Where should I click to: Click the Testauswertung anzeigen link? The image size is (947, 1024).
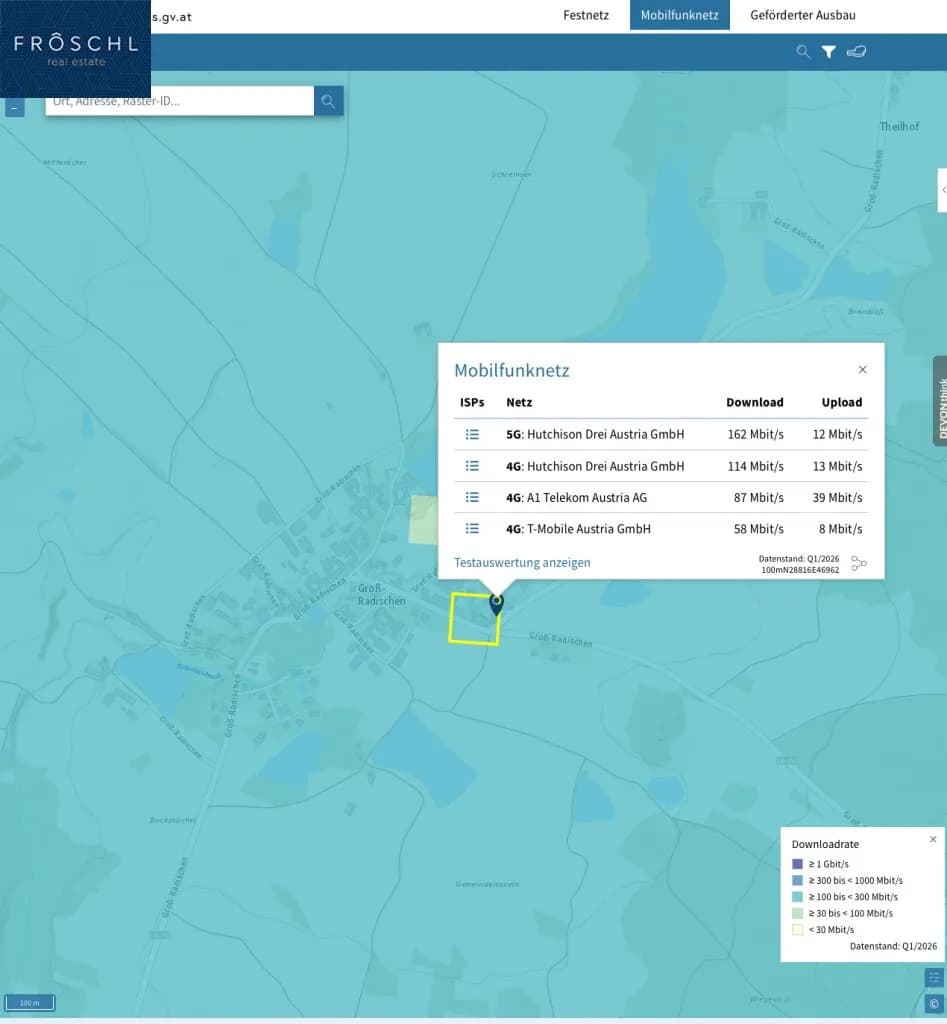pyautogui.click(x=522, y=562)
